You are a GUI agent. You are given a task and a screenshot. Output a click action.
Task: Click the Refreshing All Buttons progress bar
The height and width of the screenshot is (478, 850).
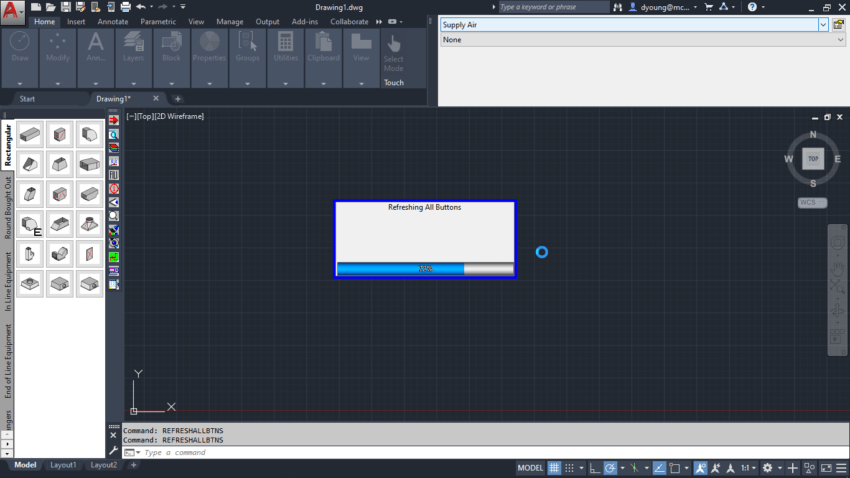click(425, 269)
